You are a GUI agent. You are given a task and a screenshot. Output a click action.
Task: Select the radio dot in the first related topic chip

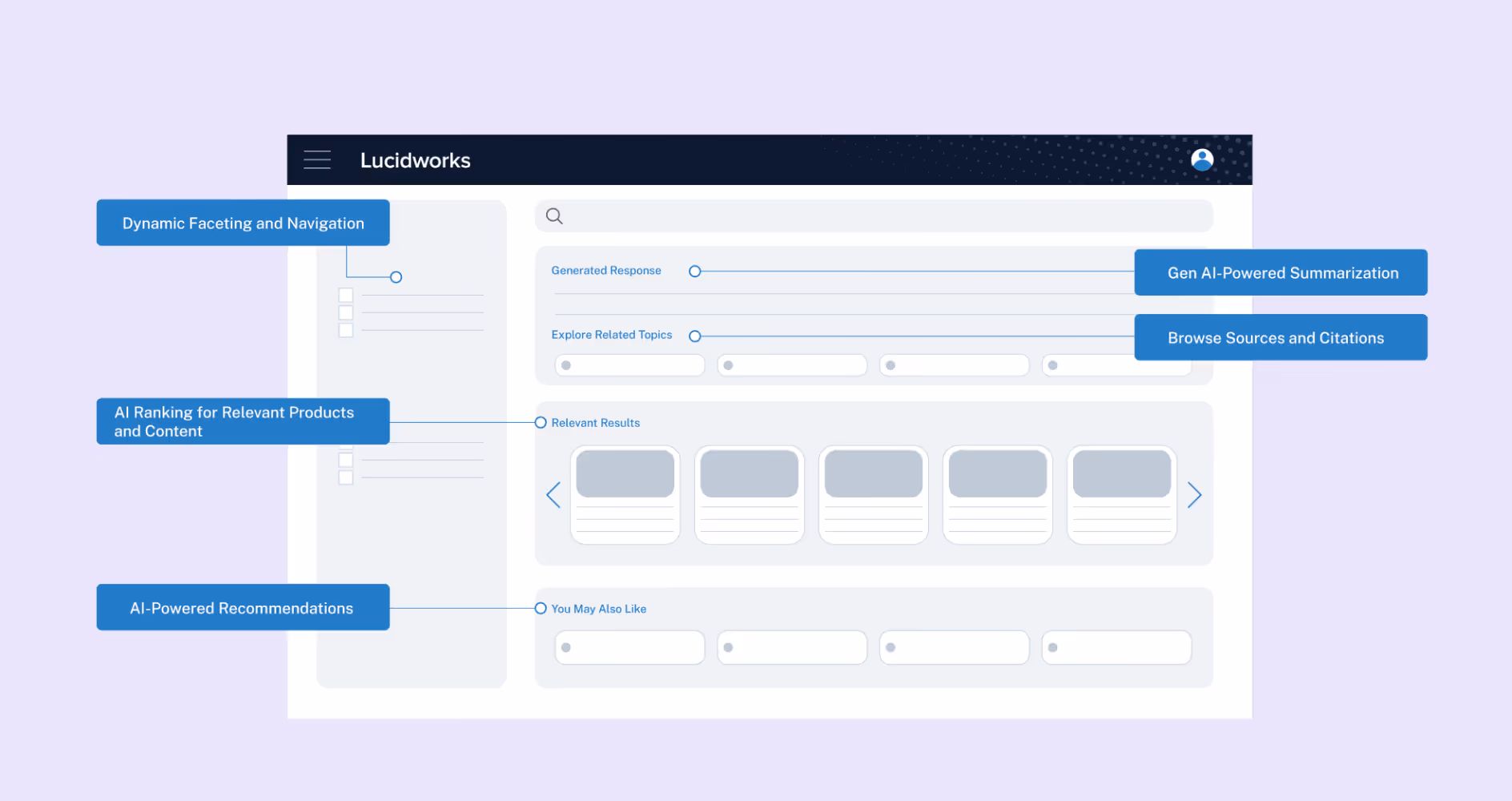pos(566,364)
